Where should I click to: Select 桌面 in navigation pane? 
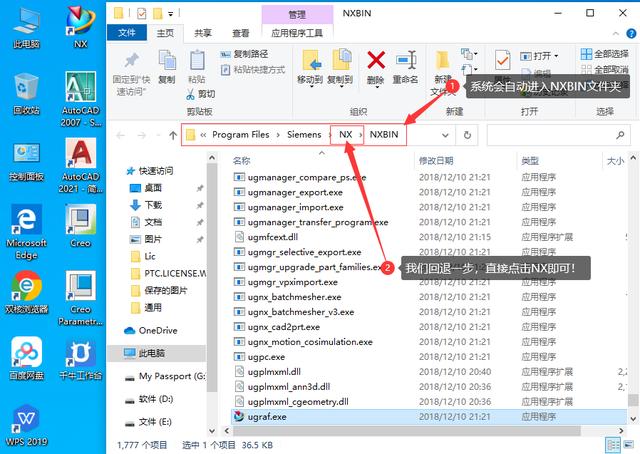[146, 188]
